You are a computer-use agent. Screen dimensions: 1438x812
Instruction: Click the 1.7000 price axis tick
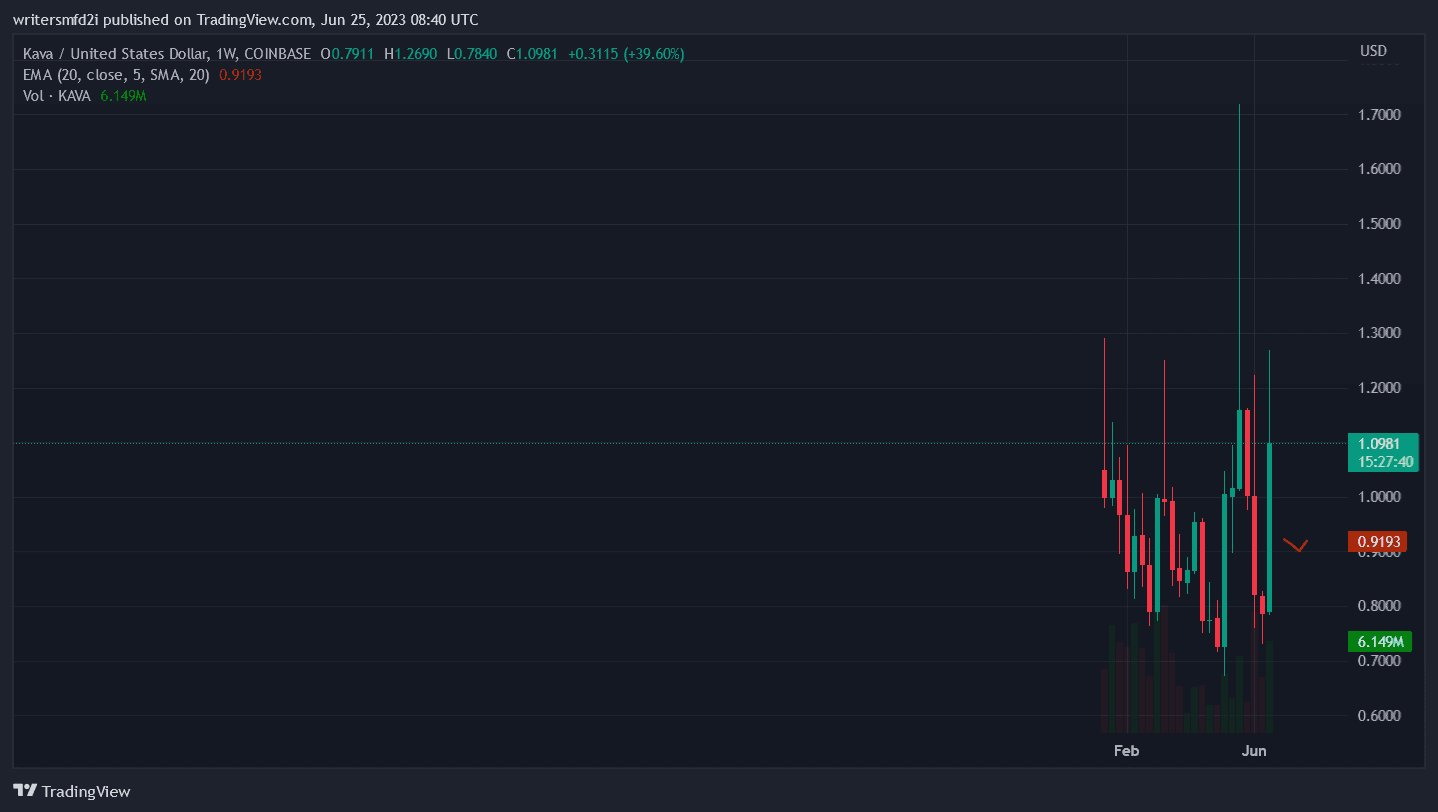pos(1381,115)
